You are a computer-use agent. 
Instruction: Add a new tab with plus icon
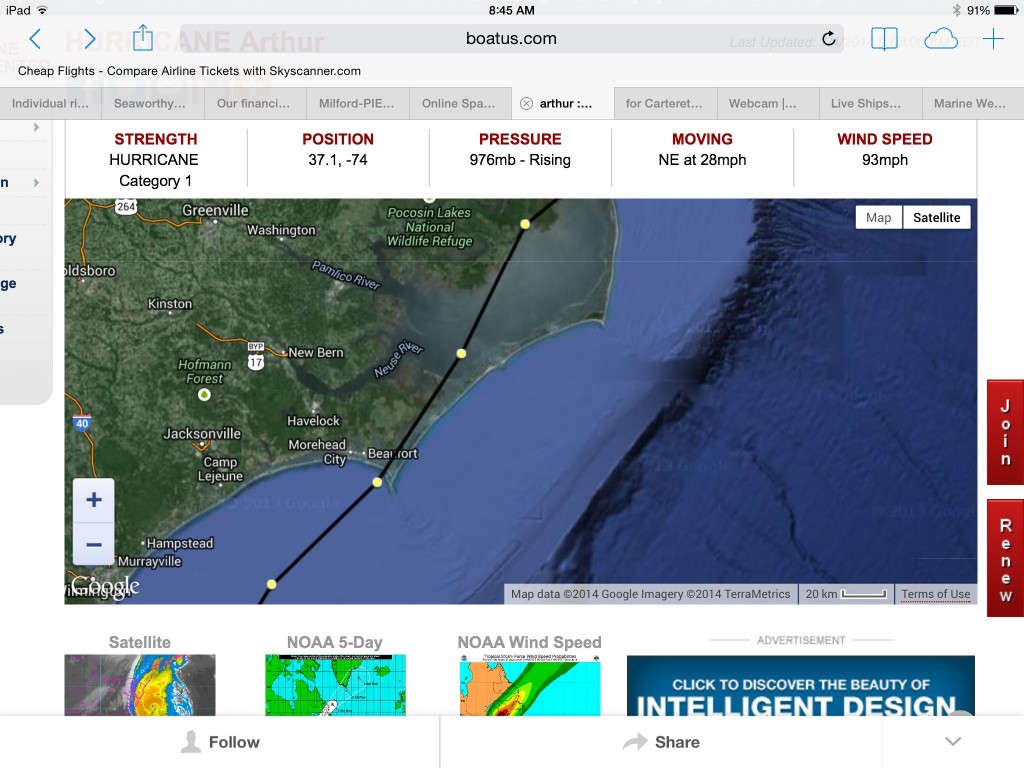tap(993, 39)
